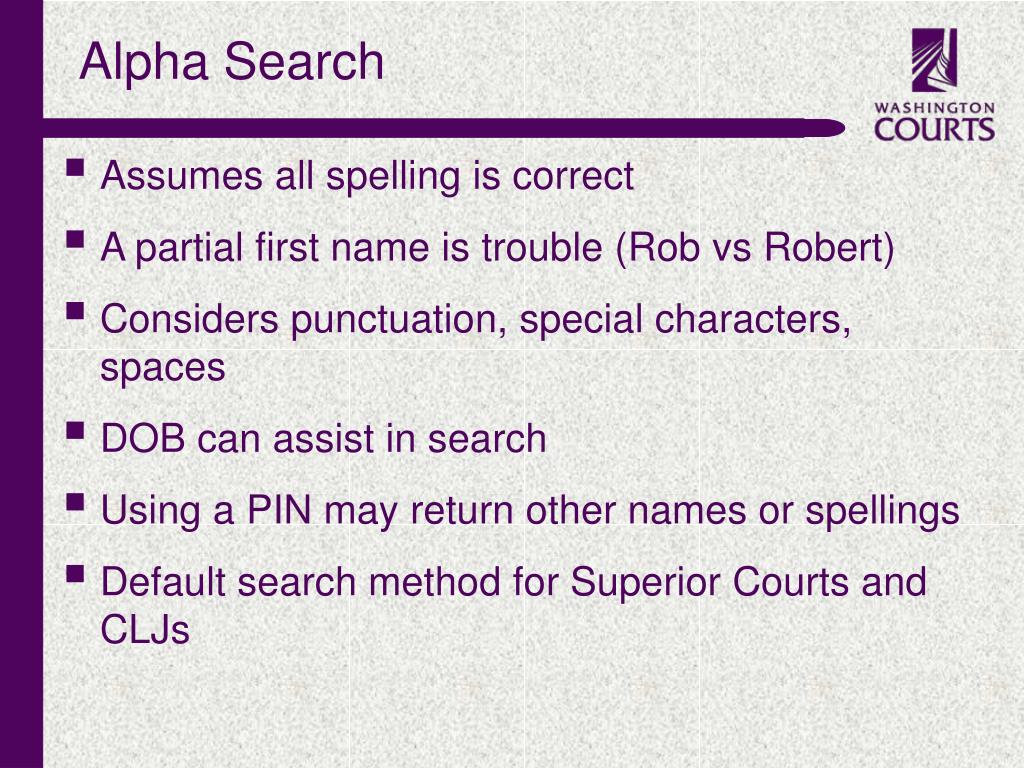
Task: Click the bullet beside 'Default search method'
Action: [x=76, y=573]
